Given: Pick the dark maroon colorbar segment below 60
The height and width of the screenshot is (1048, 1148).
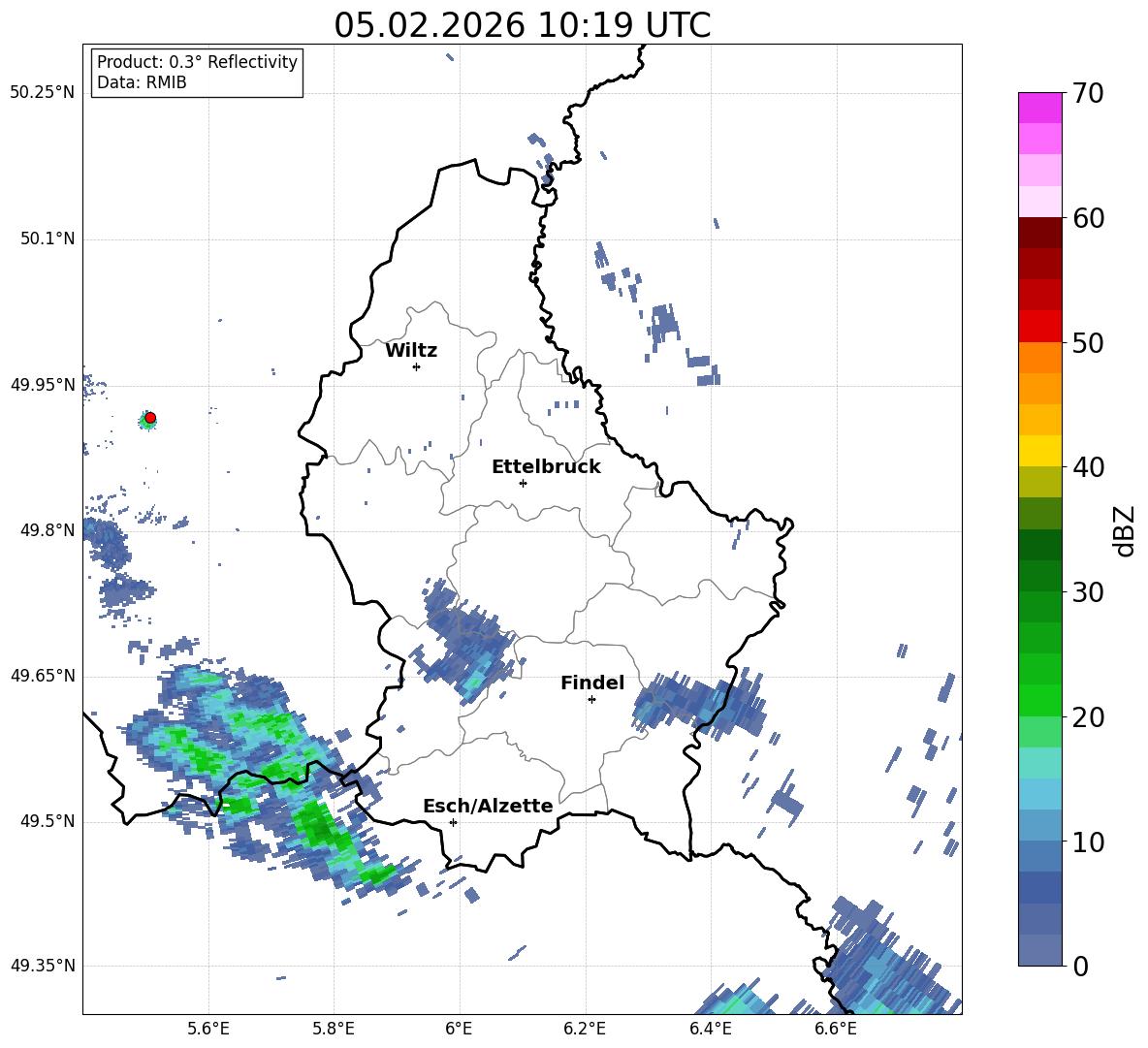Looking at the screenshot, I should (1039, 233).
